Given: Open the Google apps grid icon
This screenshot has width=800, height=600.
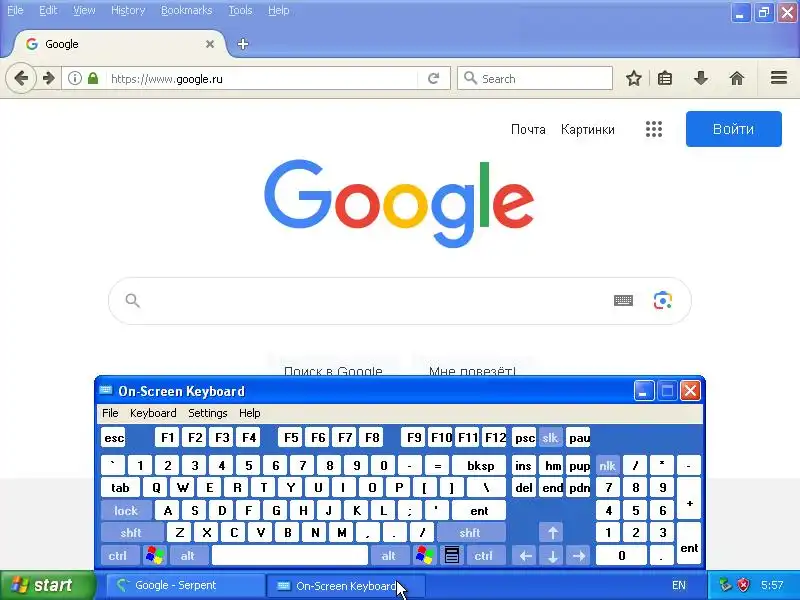Looking at the screenshot, I should [654, 129].
